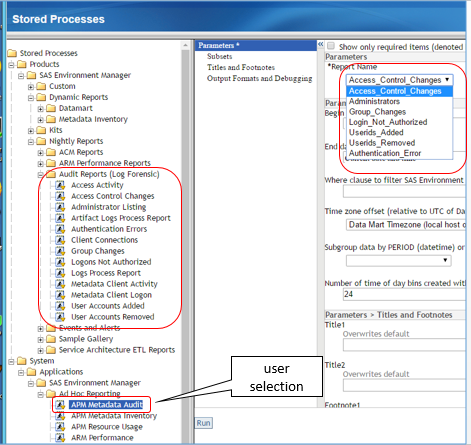Open the Titles and Footnotes section

click(x=241, y=67)
